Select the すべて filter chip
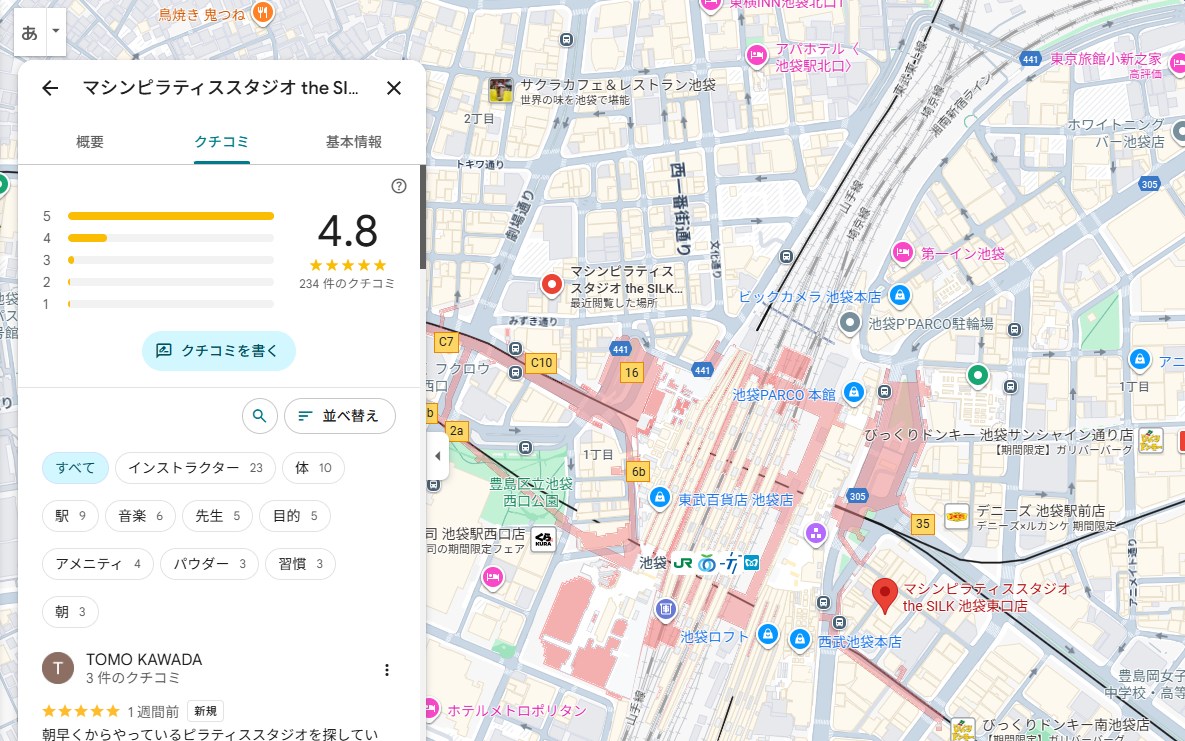 tap(75, 468)
